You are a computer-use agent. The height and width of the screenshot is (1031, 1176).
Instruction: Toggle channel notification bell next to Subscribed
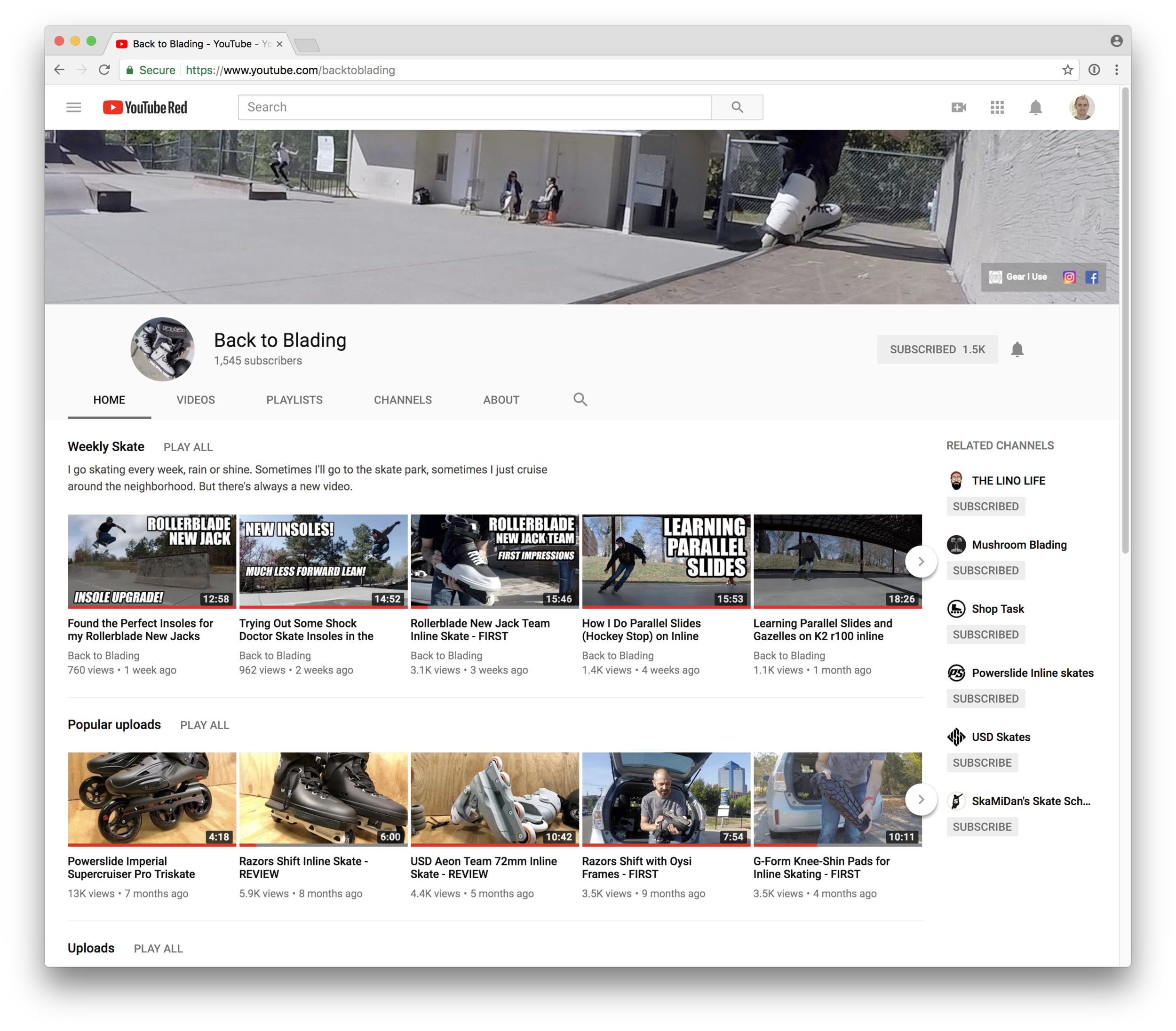[x=1017, y=349]
